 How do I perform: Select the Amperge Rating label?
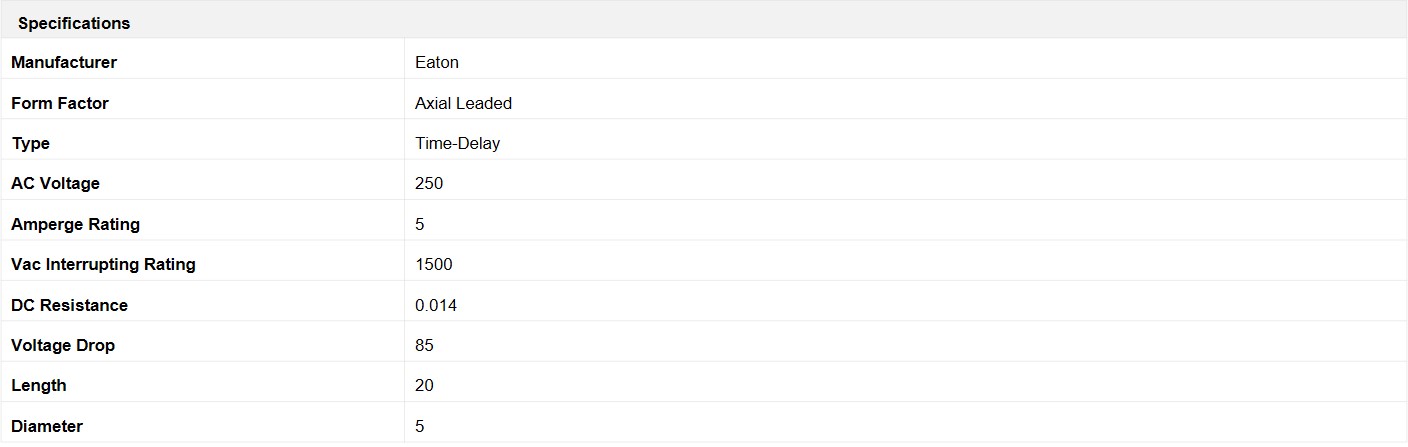coord(76,224)
